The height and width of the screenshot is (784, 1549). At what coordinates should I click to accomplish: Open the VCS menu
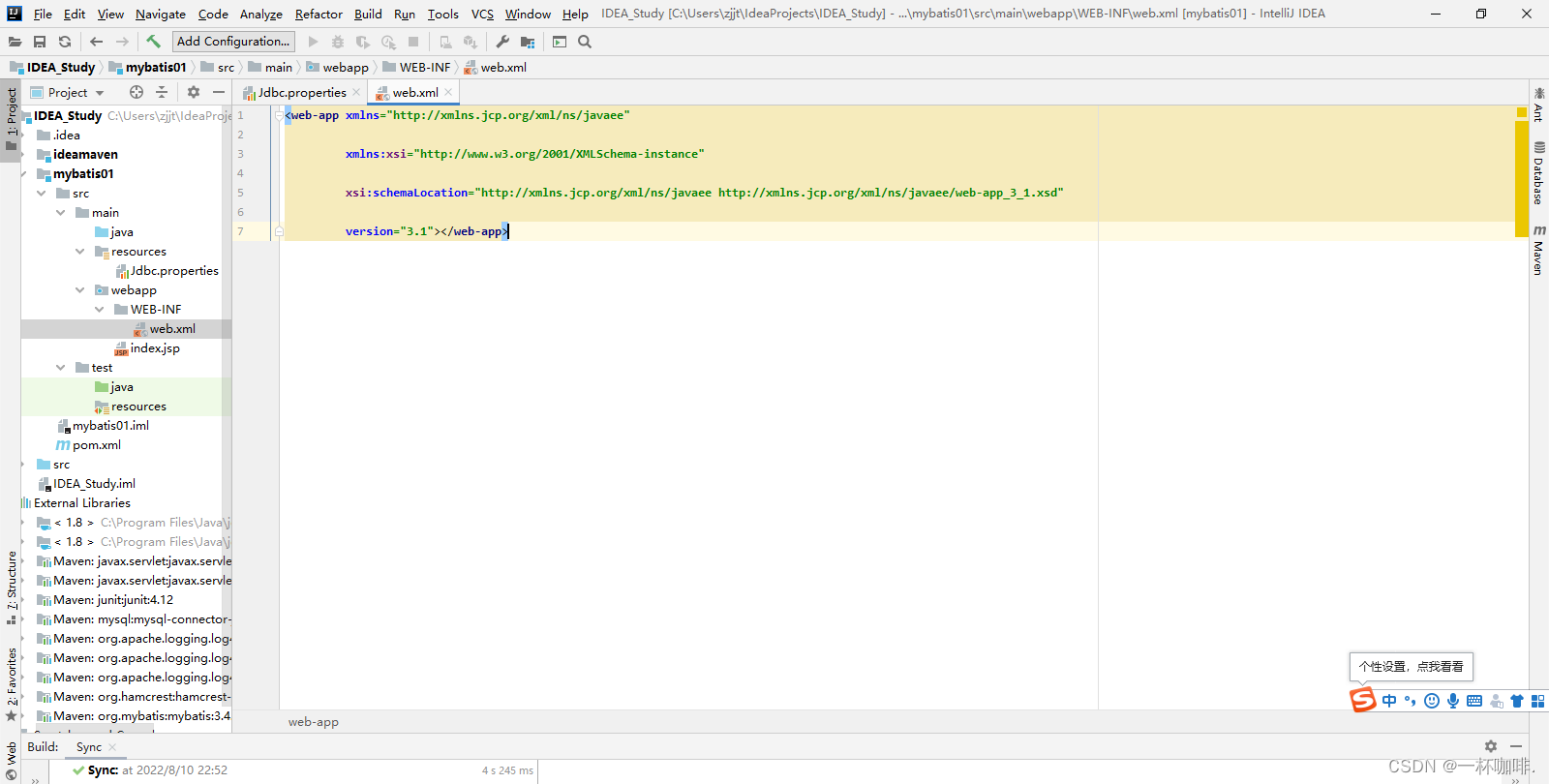tap(482, 14)
